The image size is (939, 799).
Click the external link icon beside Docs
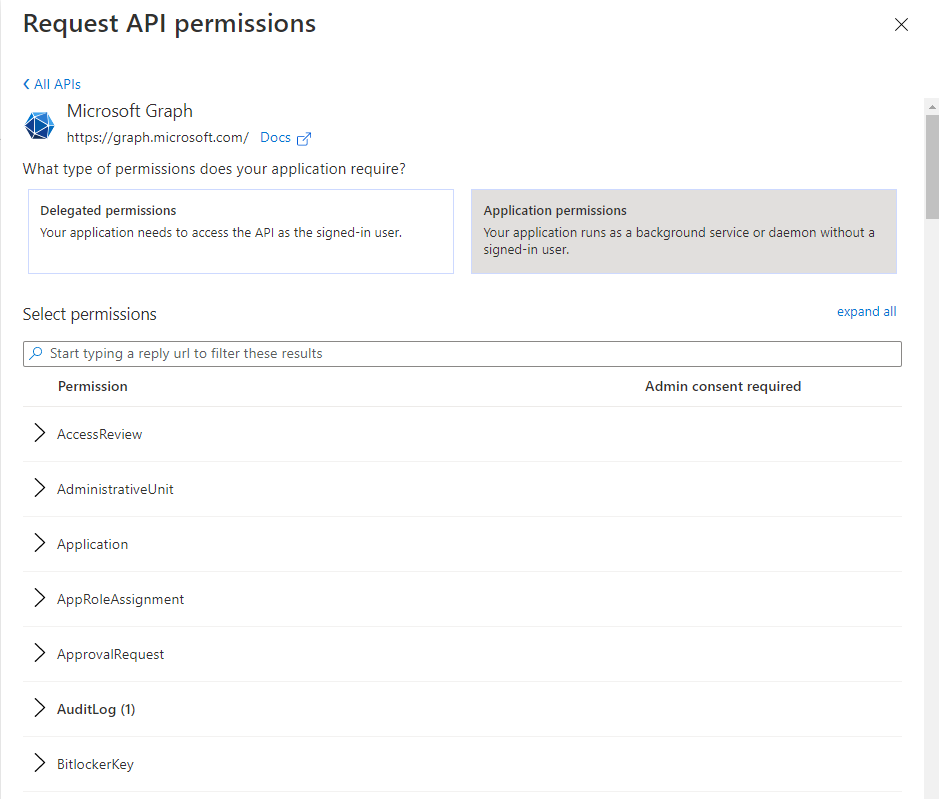coord(304,138)
